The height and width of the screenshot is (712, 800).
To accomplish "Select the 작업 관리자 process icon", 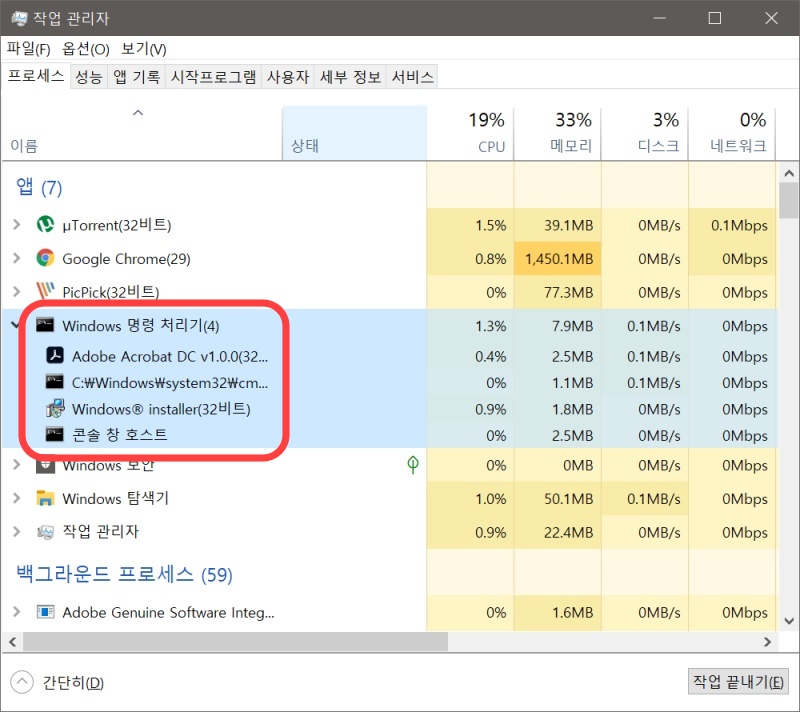I will 46,533.
